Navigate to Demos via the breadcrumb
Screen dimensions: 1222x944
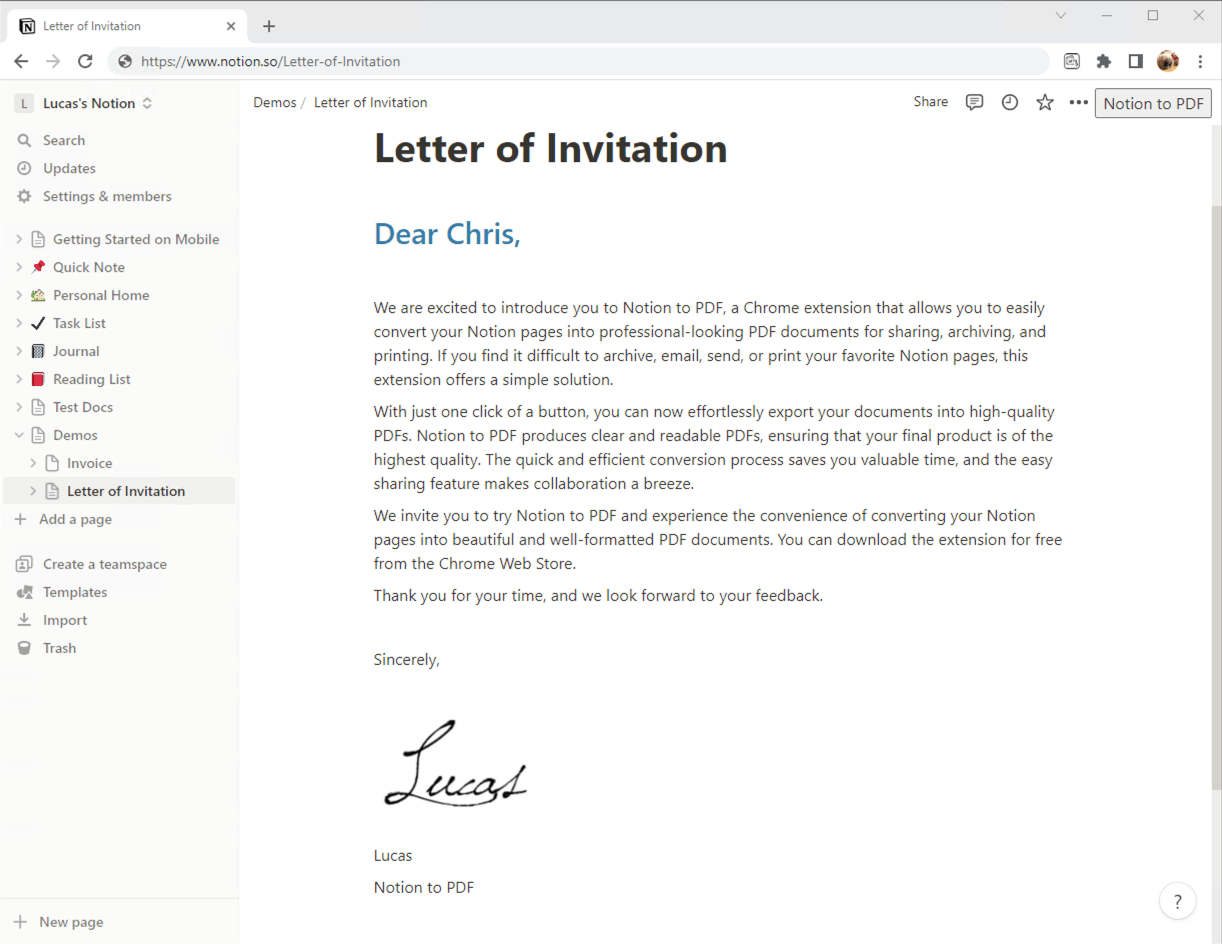point(274,101)
